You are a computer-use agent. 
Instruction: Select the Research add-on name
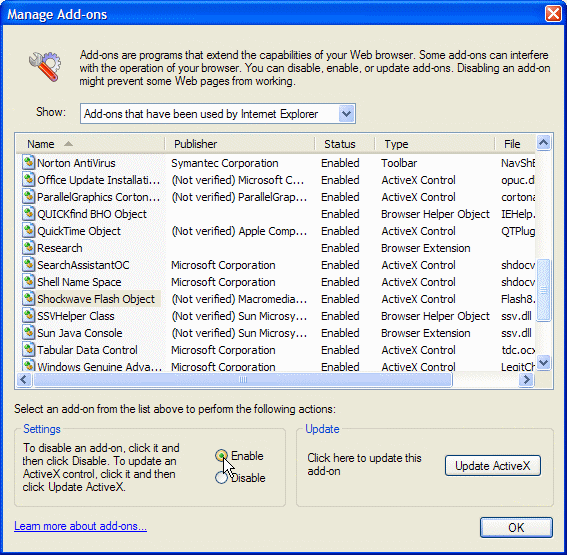(x=60, y=248)
